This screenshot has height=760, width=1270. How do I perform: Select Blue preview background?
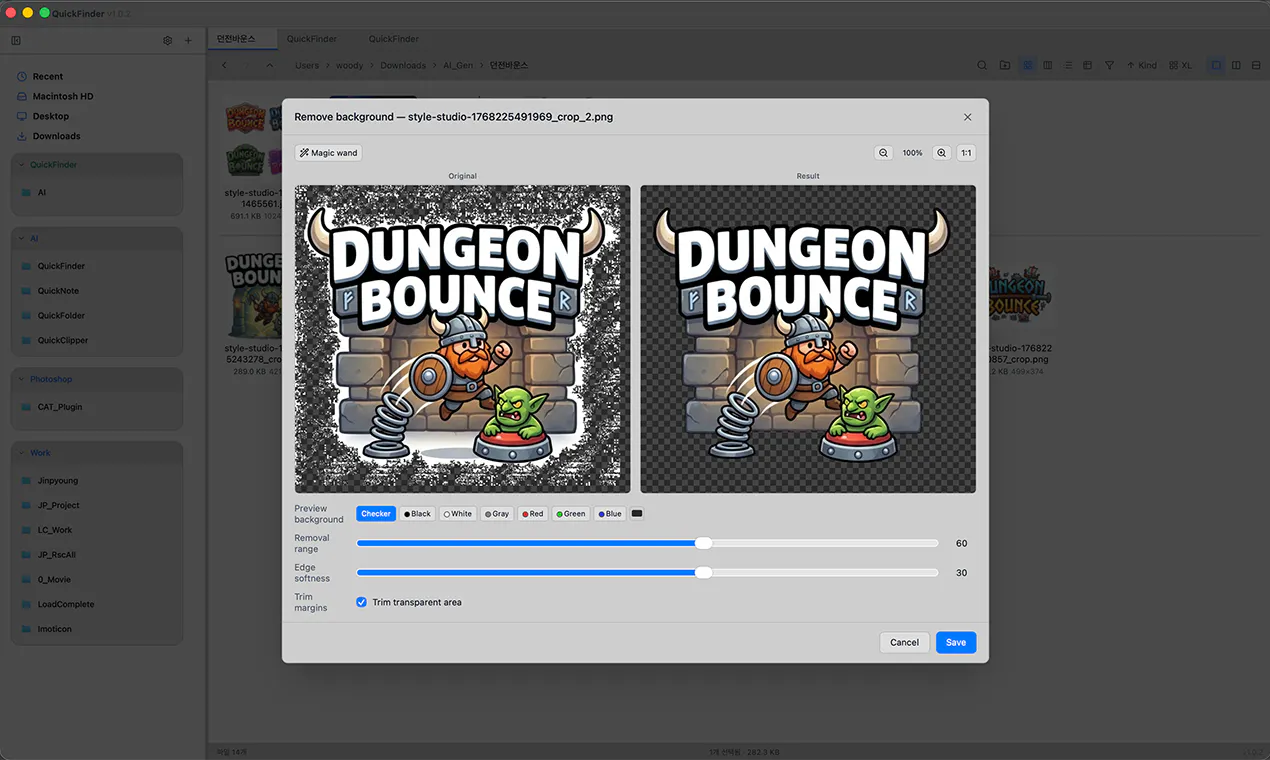610,514
